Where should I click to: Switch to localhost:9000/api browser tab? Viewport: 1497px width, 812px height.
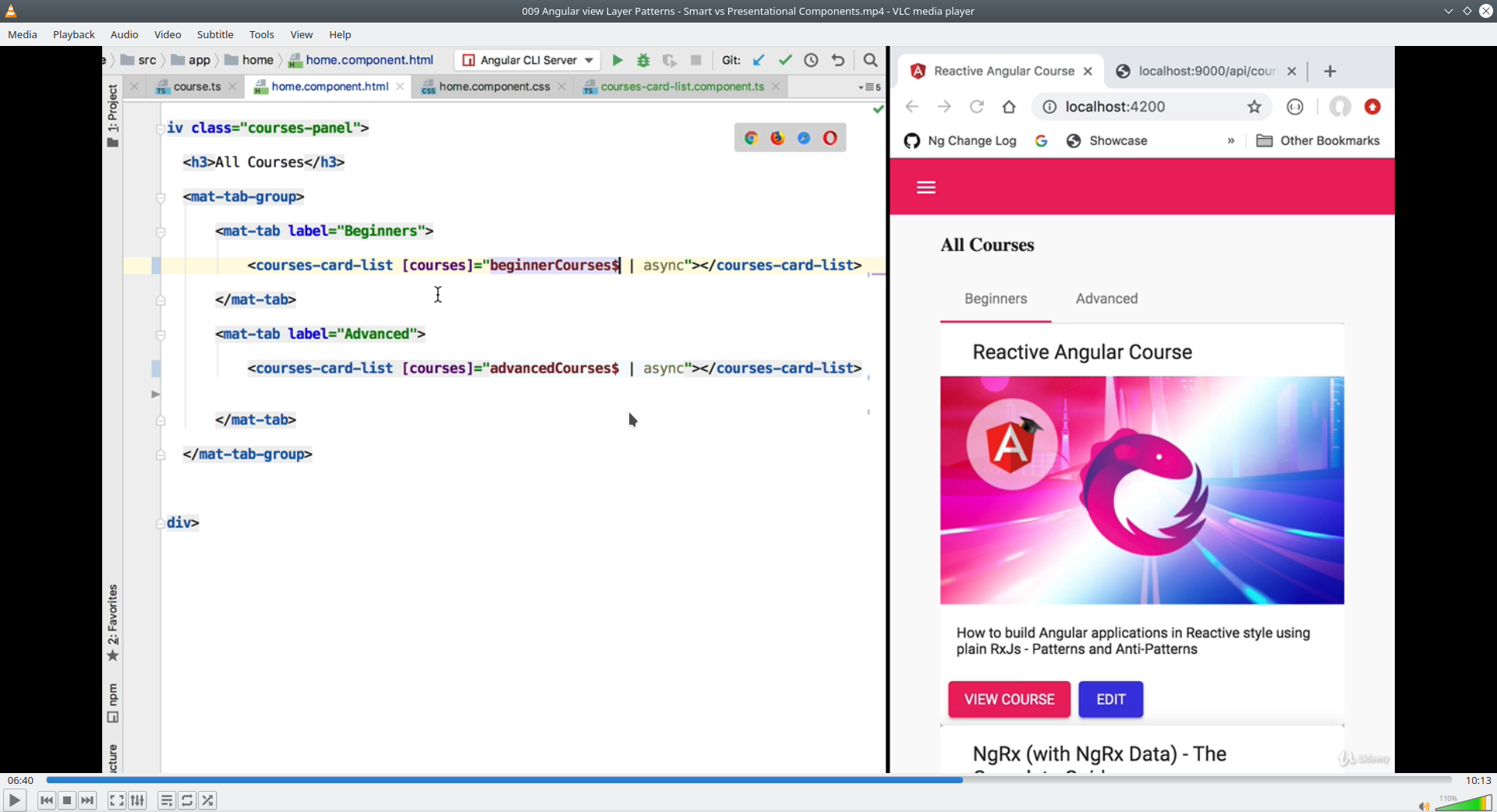coord(1206,71)
